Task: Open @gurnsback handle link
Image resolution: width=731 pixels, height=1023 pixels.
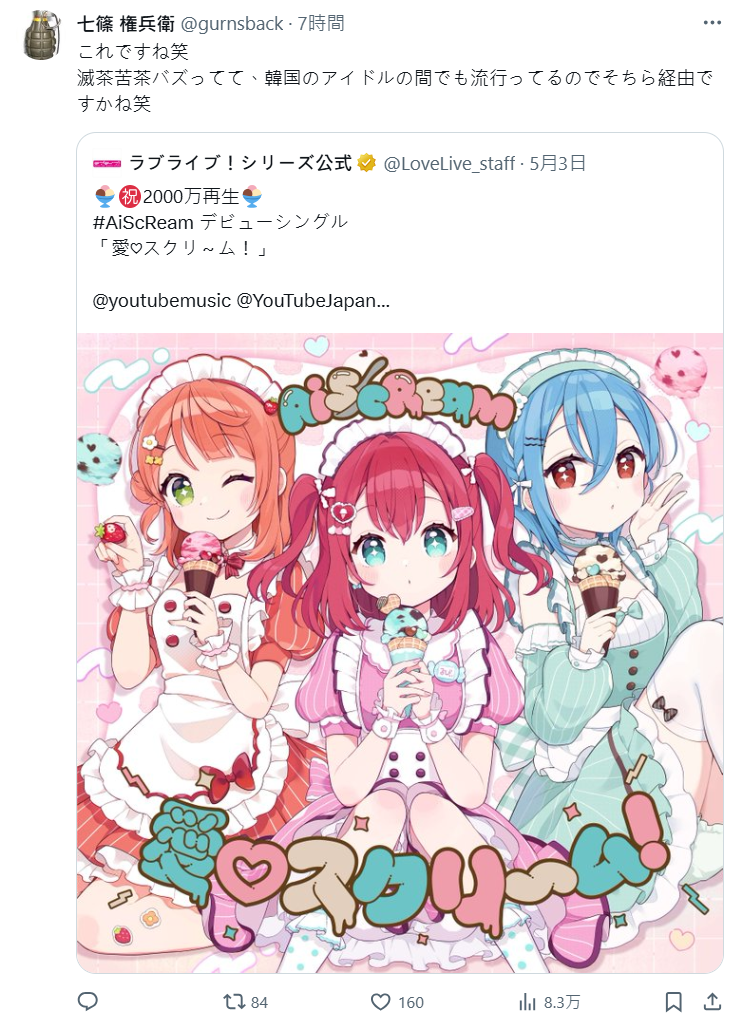Action: point(232,23)
